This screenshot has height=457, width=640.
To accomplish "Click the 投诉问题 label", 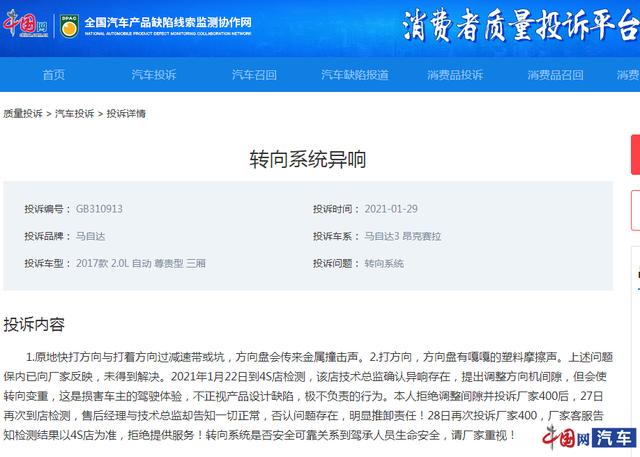I will [x=336, y=264].
